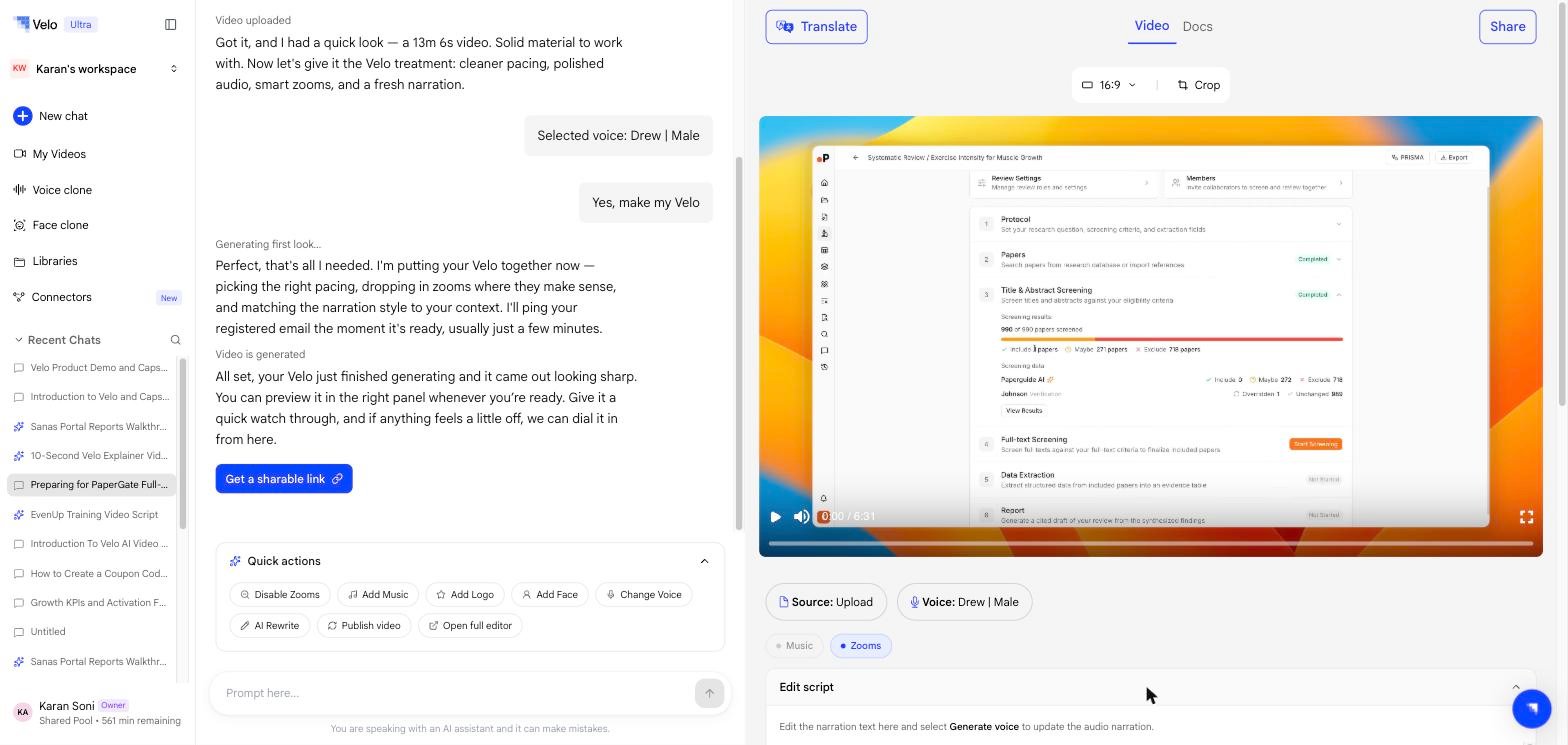This screenshot has width=1568, height=745.
Task: Click the Translate button
Action: [x=816, y=27]
